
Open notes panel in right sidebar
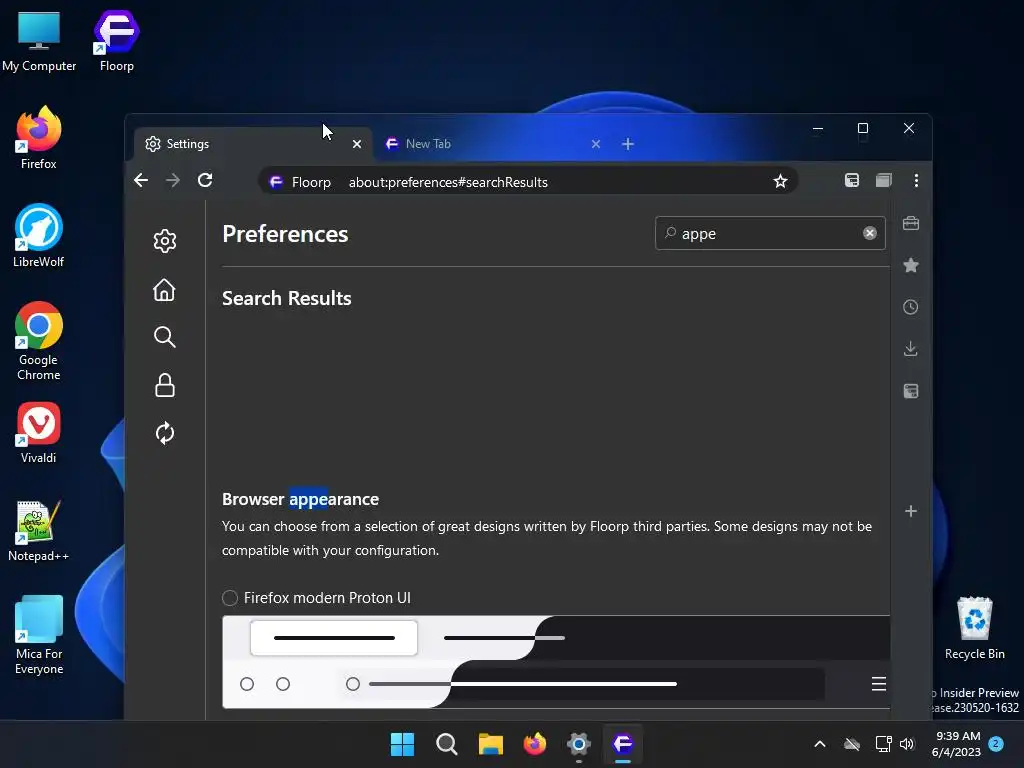911,391
